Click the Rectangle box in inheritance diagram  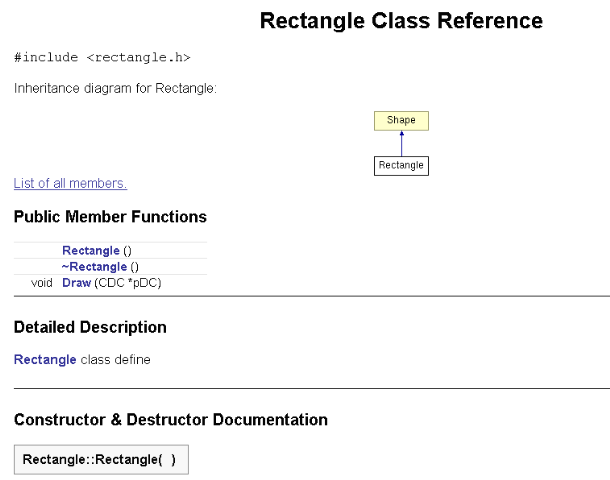click(401, 166)
